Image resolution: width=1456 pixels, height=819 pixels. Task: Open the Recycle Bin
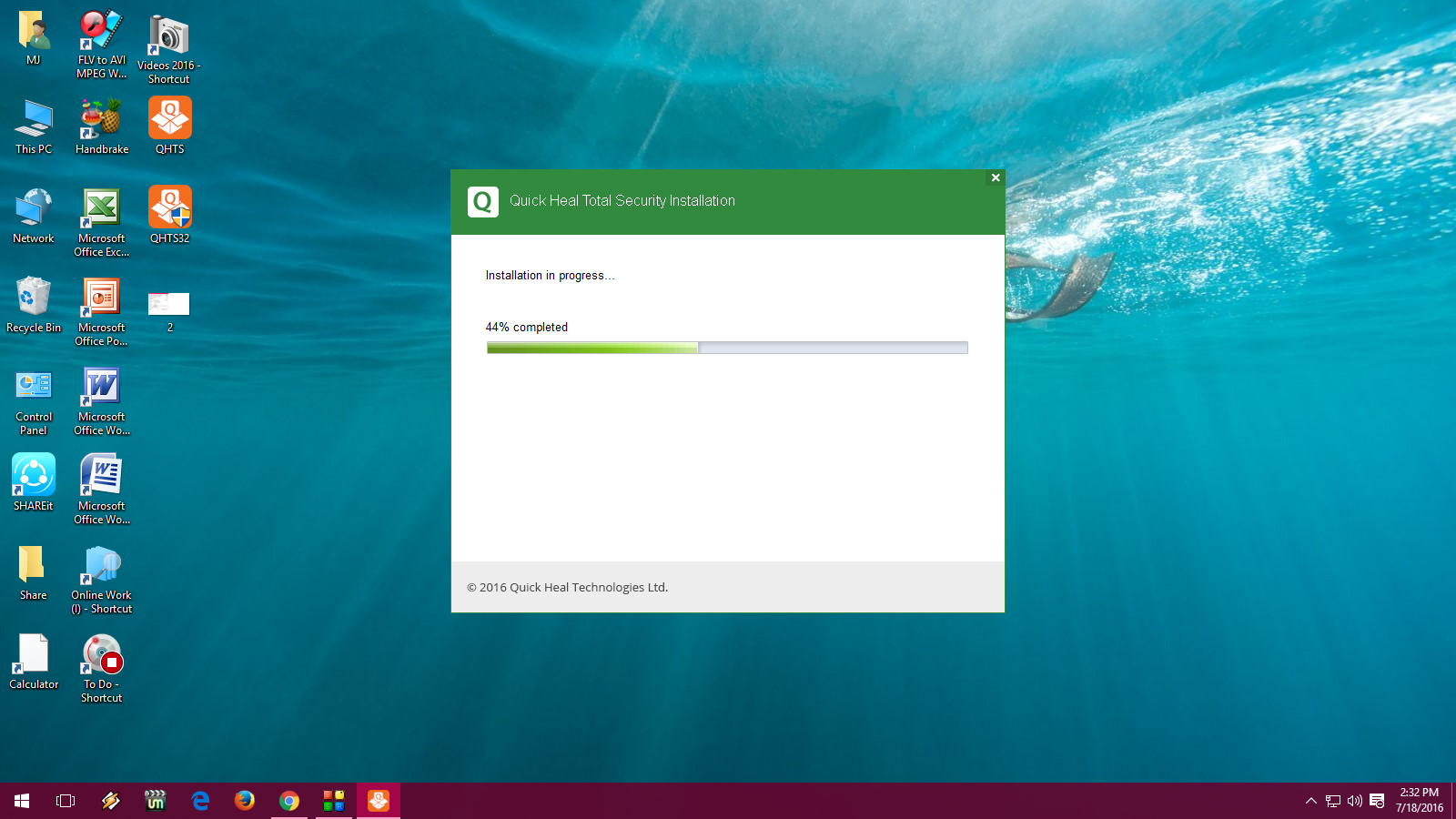tap(34, 297)
